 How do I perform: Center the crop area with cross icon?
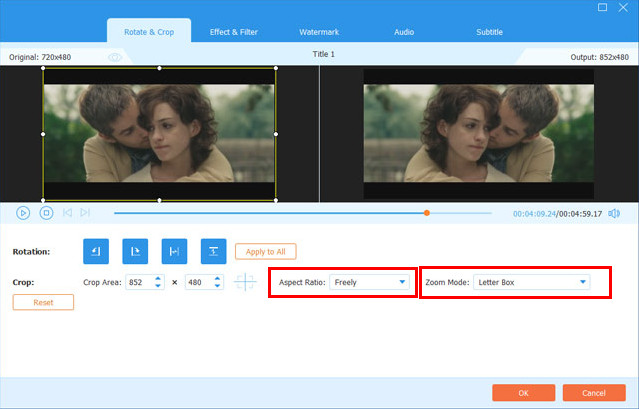point(245,283)
